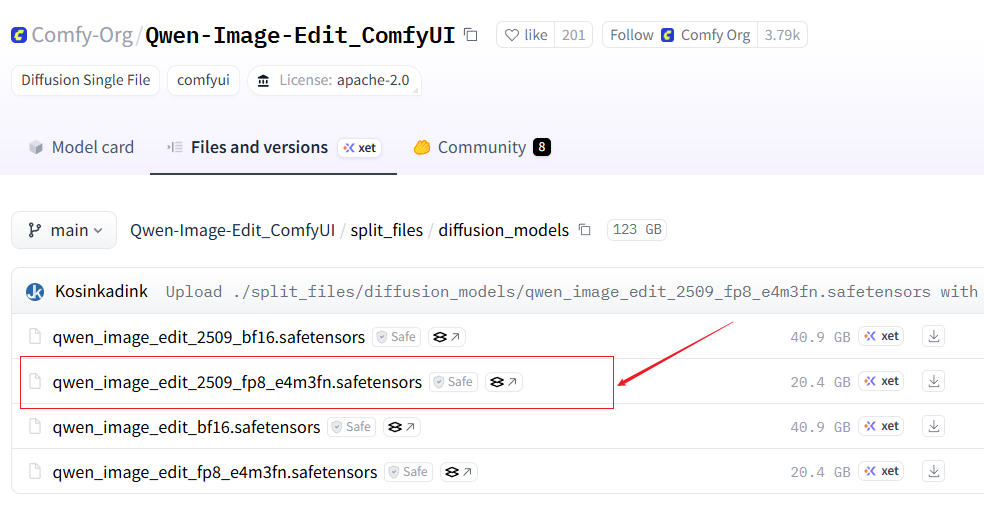Copy the model name with the copy icon
The height and width of the screenshot is (521, 984).
[471, 35]
